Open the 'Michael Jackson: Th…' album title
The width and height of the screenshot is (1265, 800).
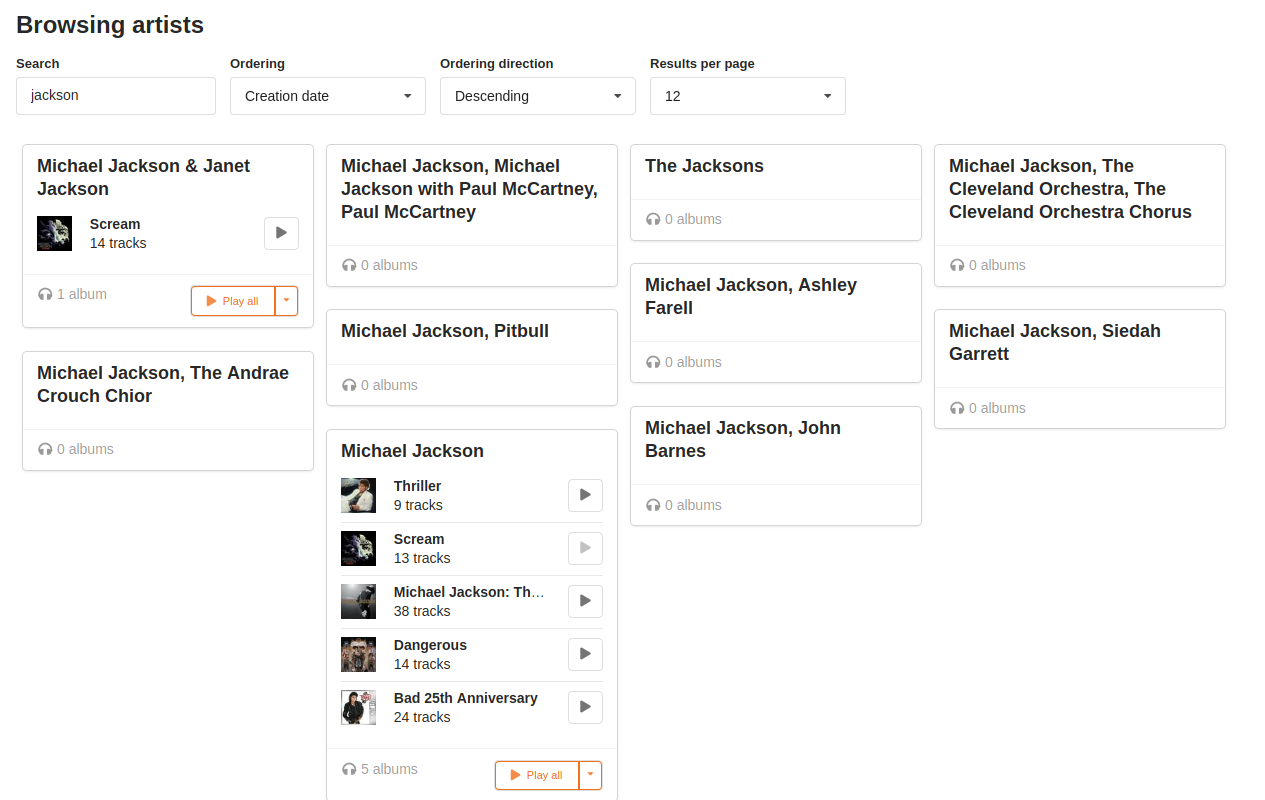[469, 592]
